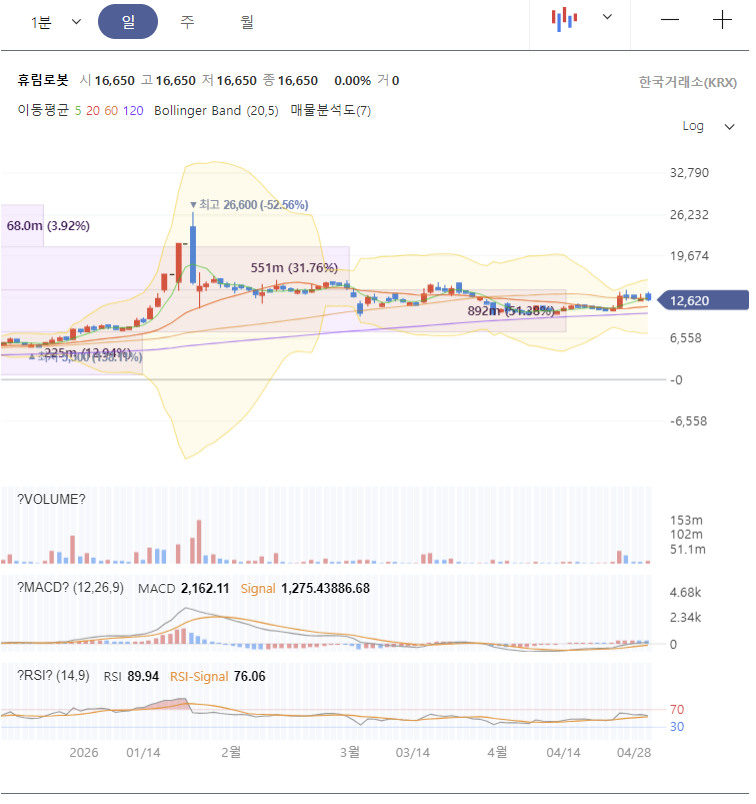Expand the chart type dropdown arrow

click(x=607, y=17)
